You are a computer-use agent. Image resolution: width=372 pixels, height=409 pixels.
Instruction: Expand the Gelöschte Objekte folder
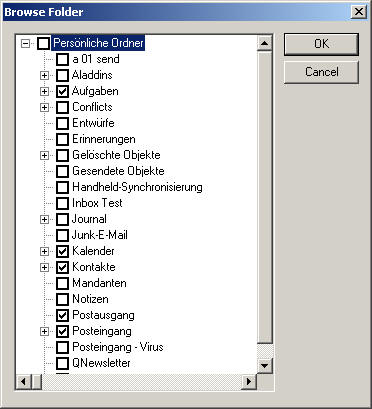(44, 155)
